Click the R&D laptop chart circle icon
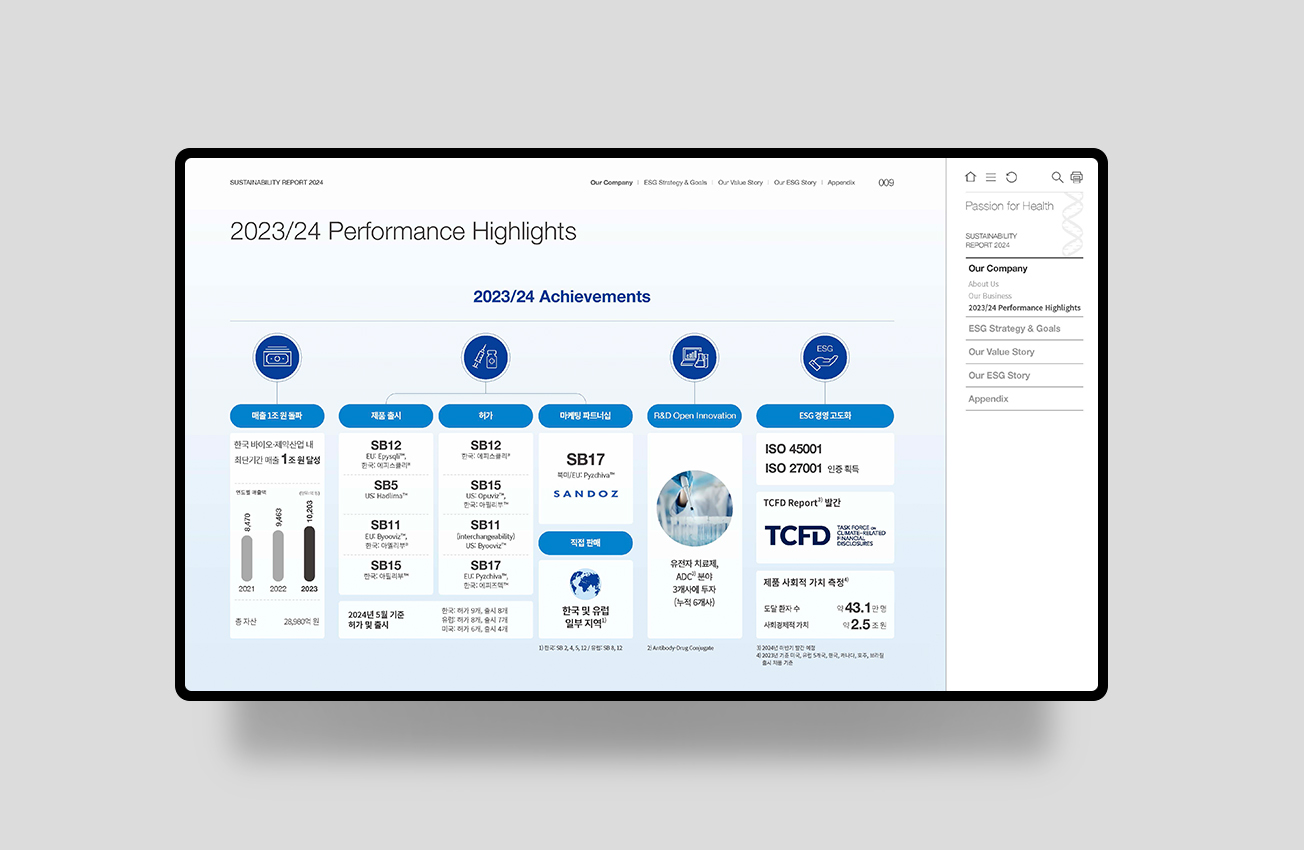Viewport: 1304px width, 850px height. click(695, 357)
